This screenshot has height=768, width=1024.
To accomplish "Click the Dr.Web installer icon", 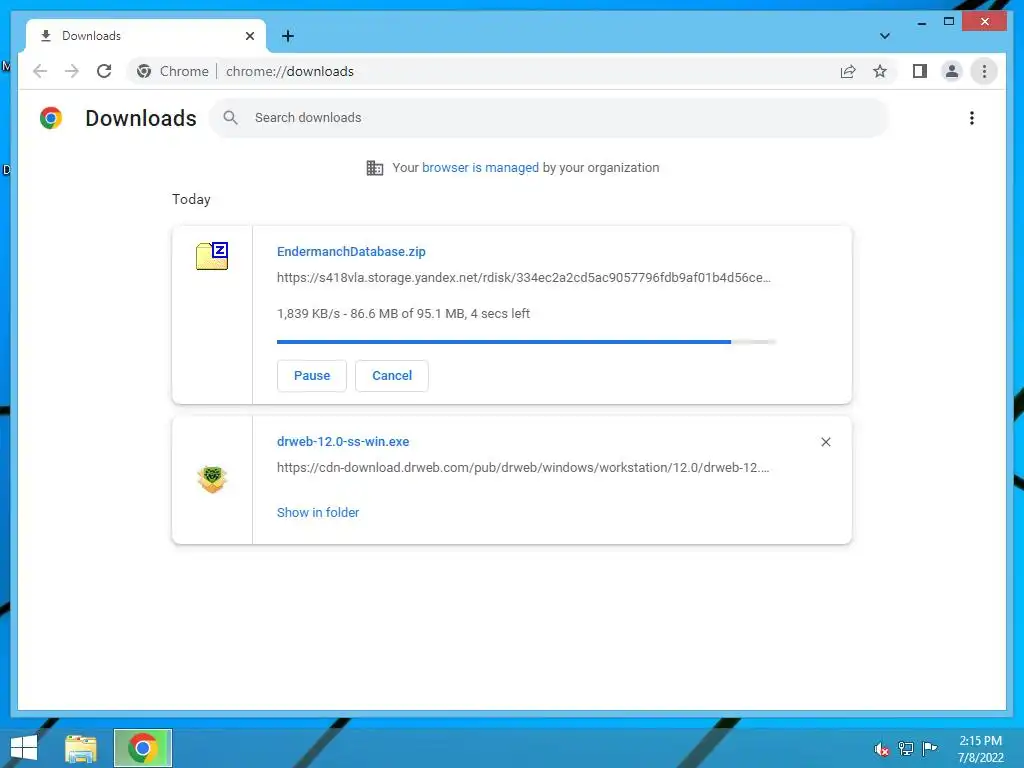I will pos(212,479).
